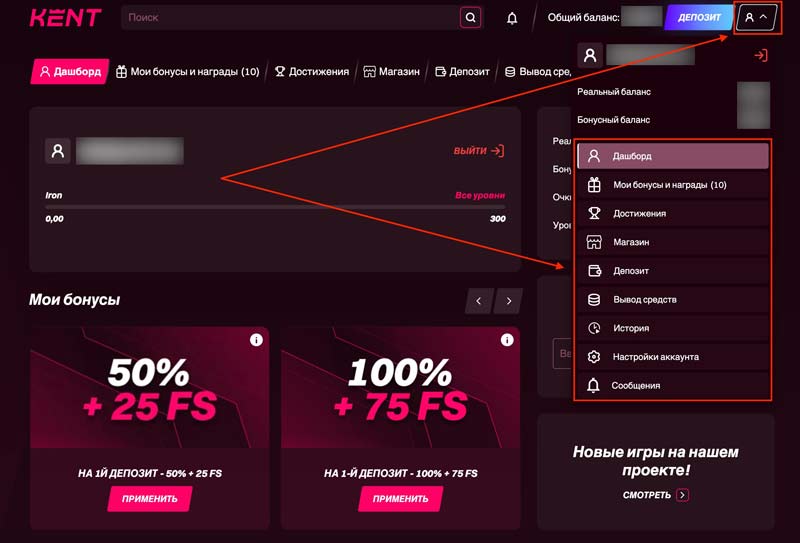
Task: Click the magnifier search icon
Action: pyautogui.click(x=470, y=17)
